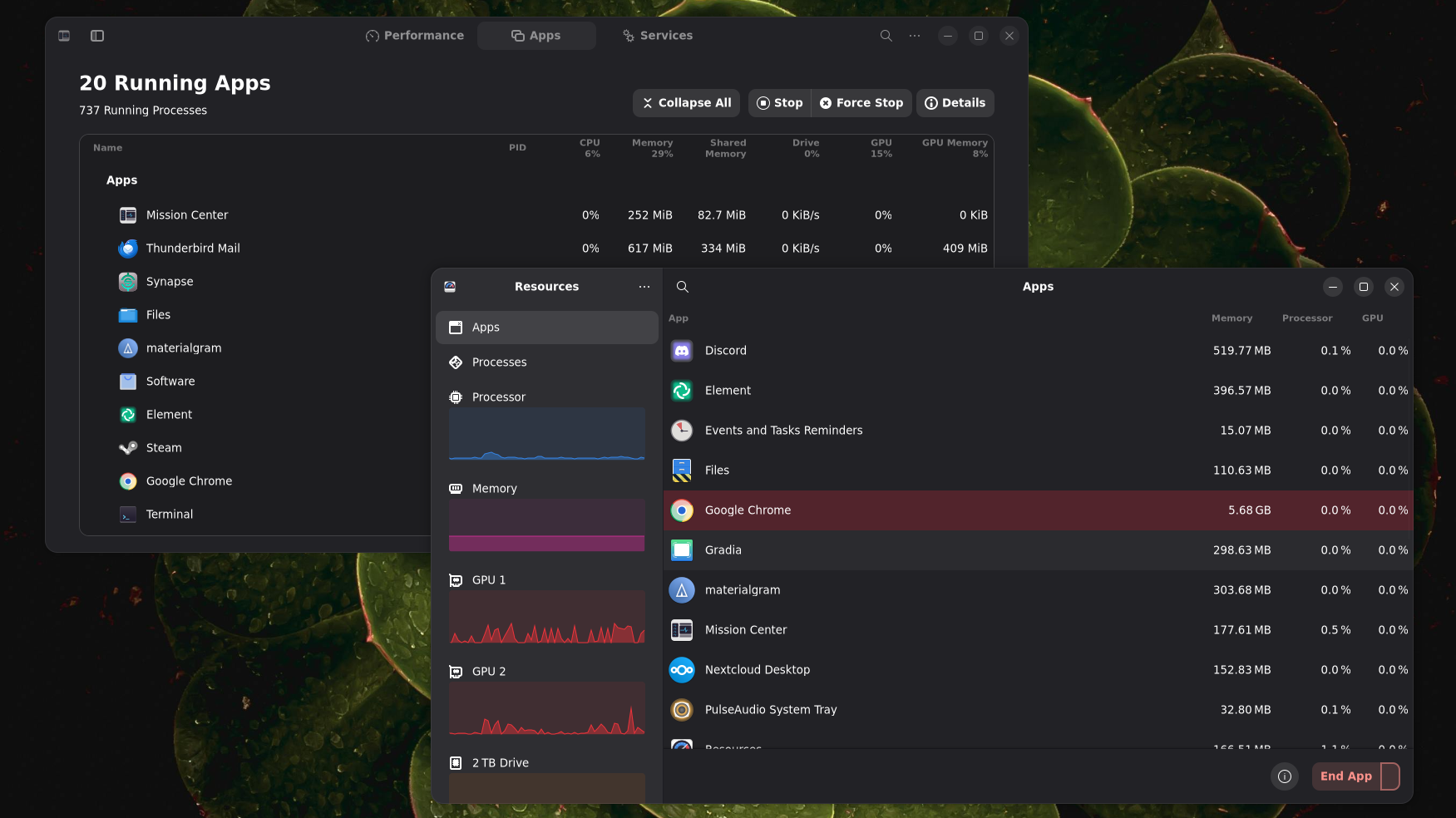Click the Force Stop button

point(861,103)
